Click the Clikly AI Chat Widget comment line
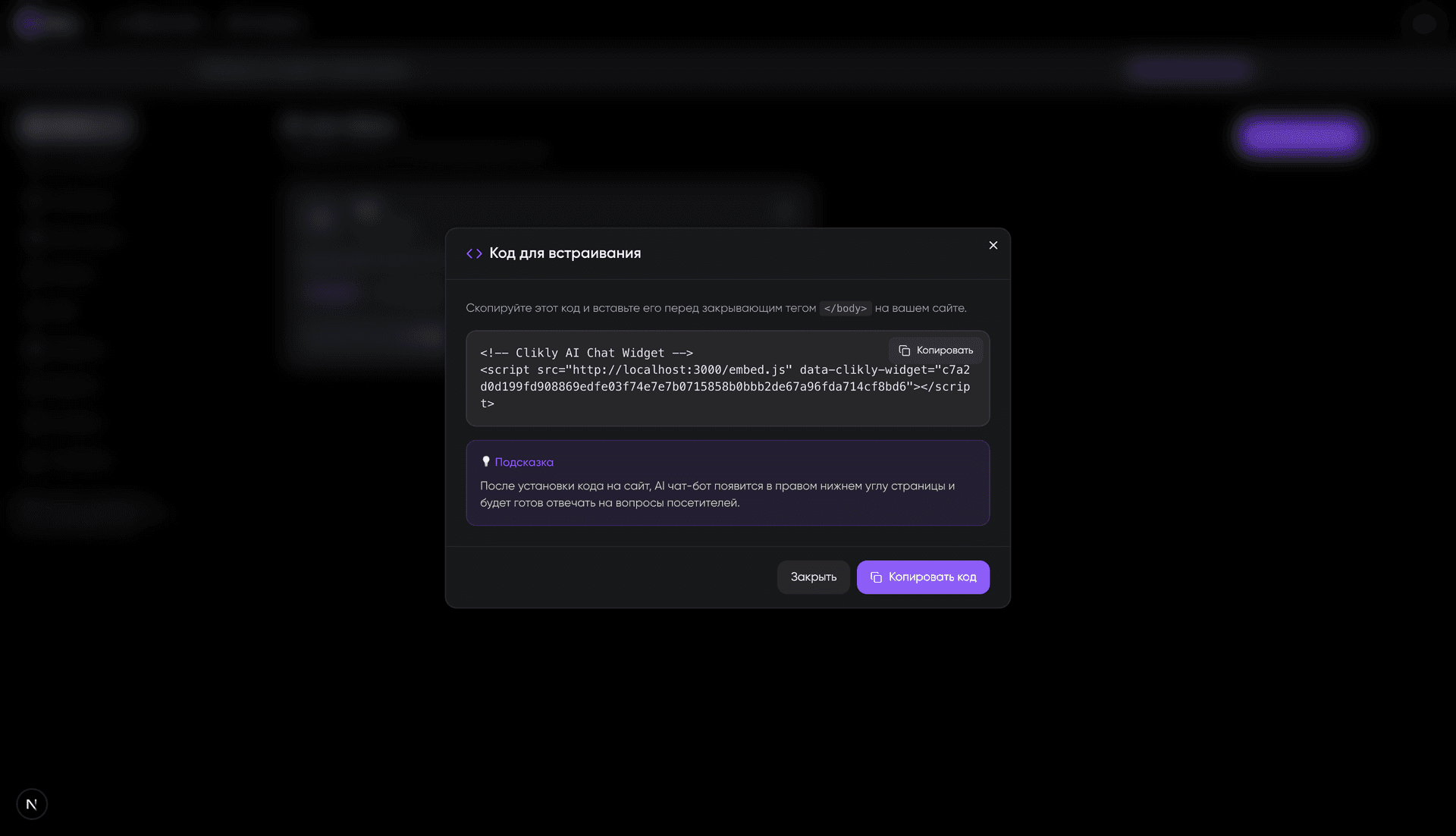This screenshot has height=836, width=1456. (586, 353)
